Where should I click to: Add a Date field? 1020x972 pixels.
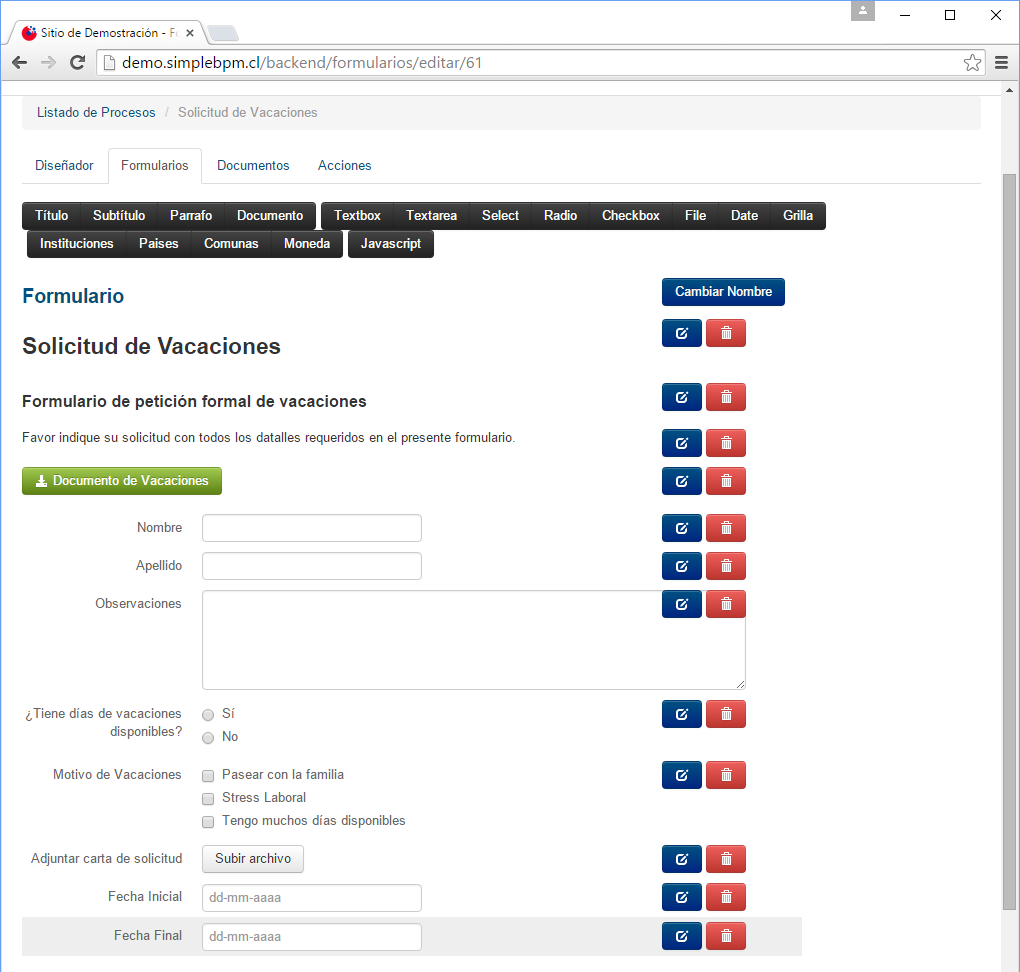click(x=744, y=215)
